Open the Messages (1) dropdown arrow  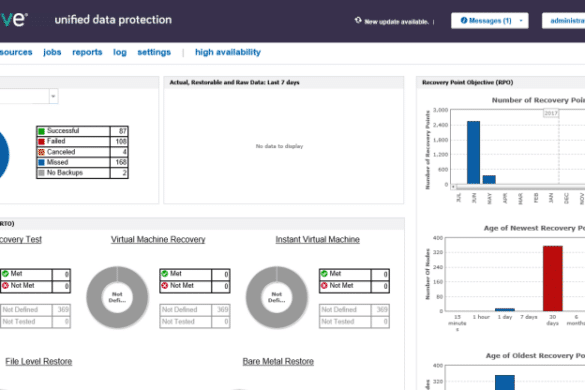[521, 21]
